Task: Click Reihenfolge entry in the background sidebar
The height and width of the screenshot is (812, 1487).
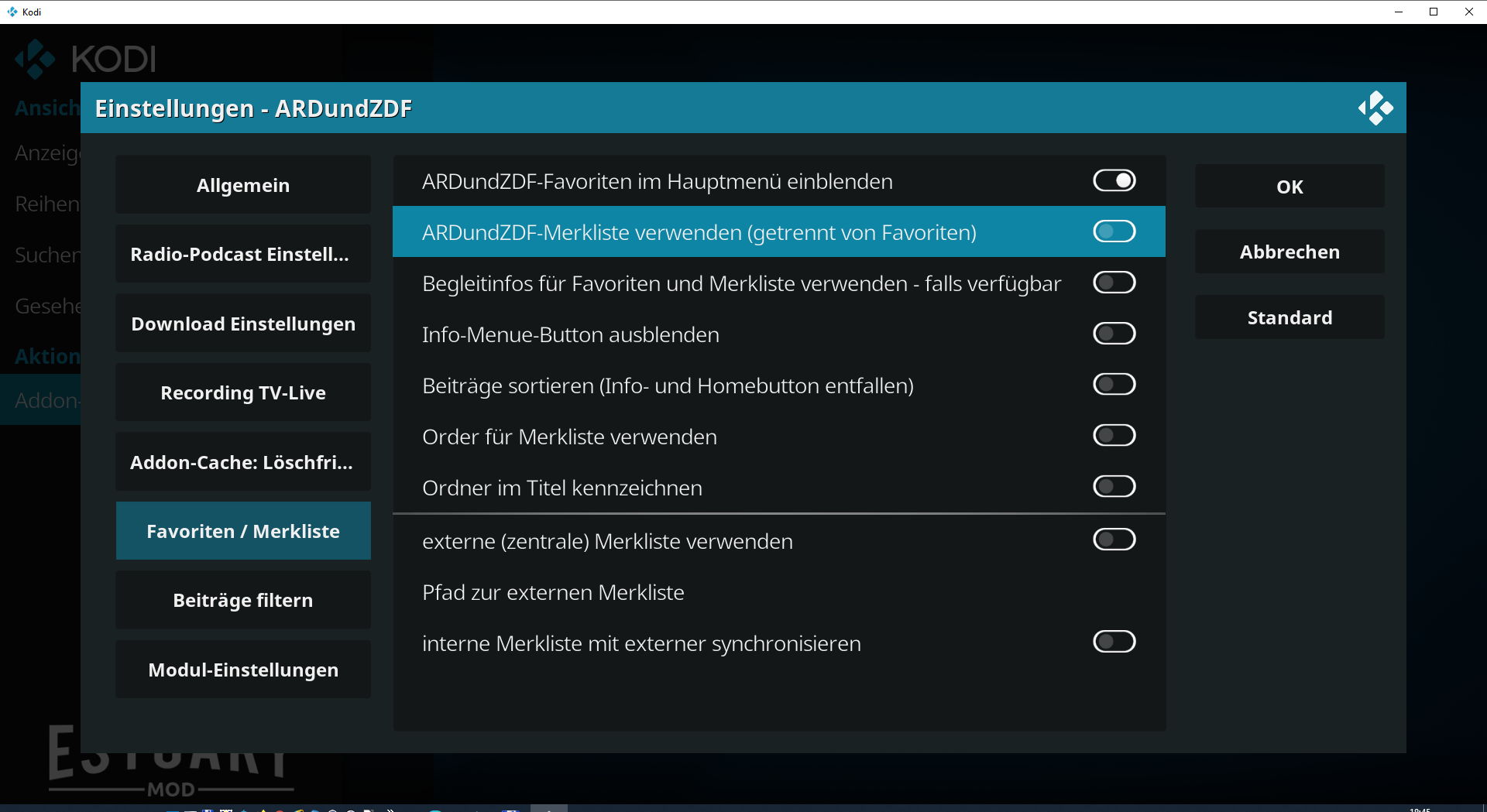Action: pyautogui.click(x=46, y=204)
